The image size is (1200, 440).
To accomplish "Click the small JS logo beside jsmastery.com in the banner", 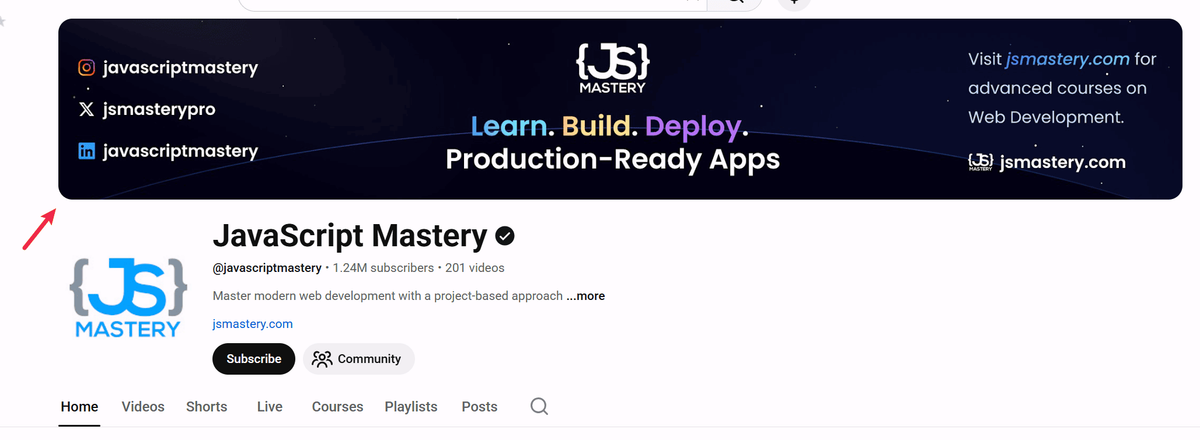I will click(x=981, y=162).
